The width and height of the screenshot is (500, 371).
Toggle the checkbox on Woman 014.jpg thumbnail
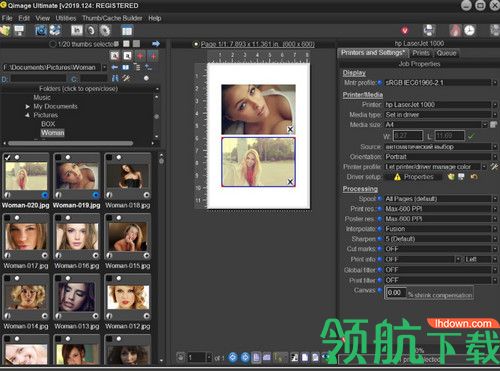[7, 278]
